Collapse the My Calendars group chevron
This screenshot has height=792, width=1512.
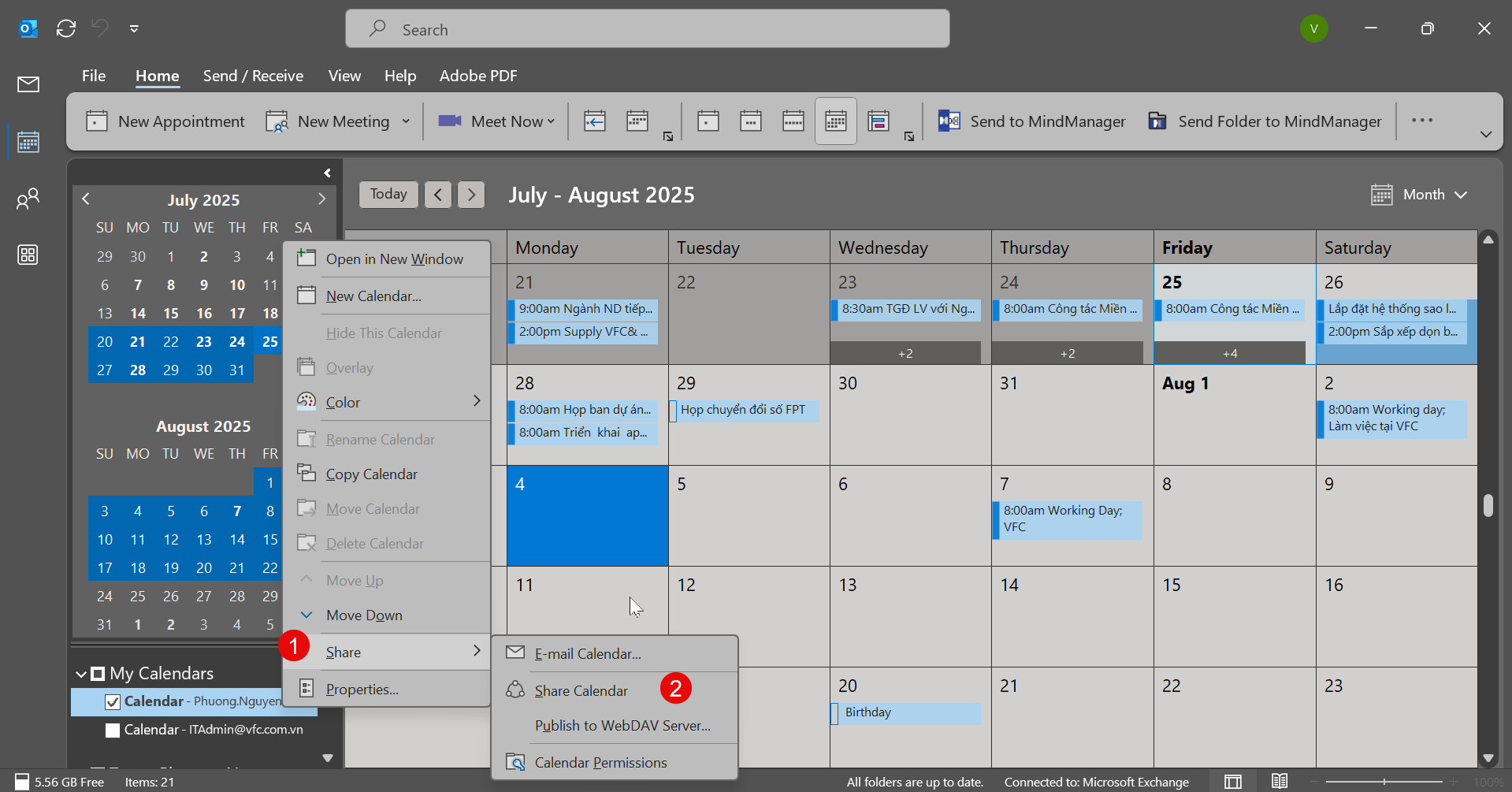click(81, 674)
